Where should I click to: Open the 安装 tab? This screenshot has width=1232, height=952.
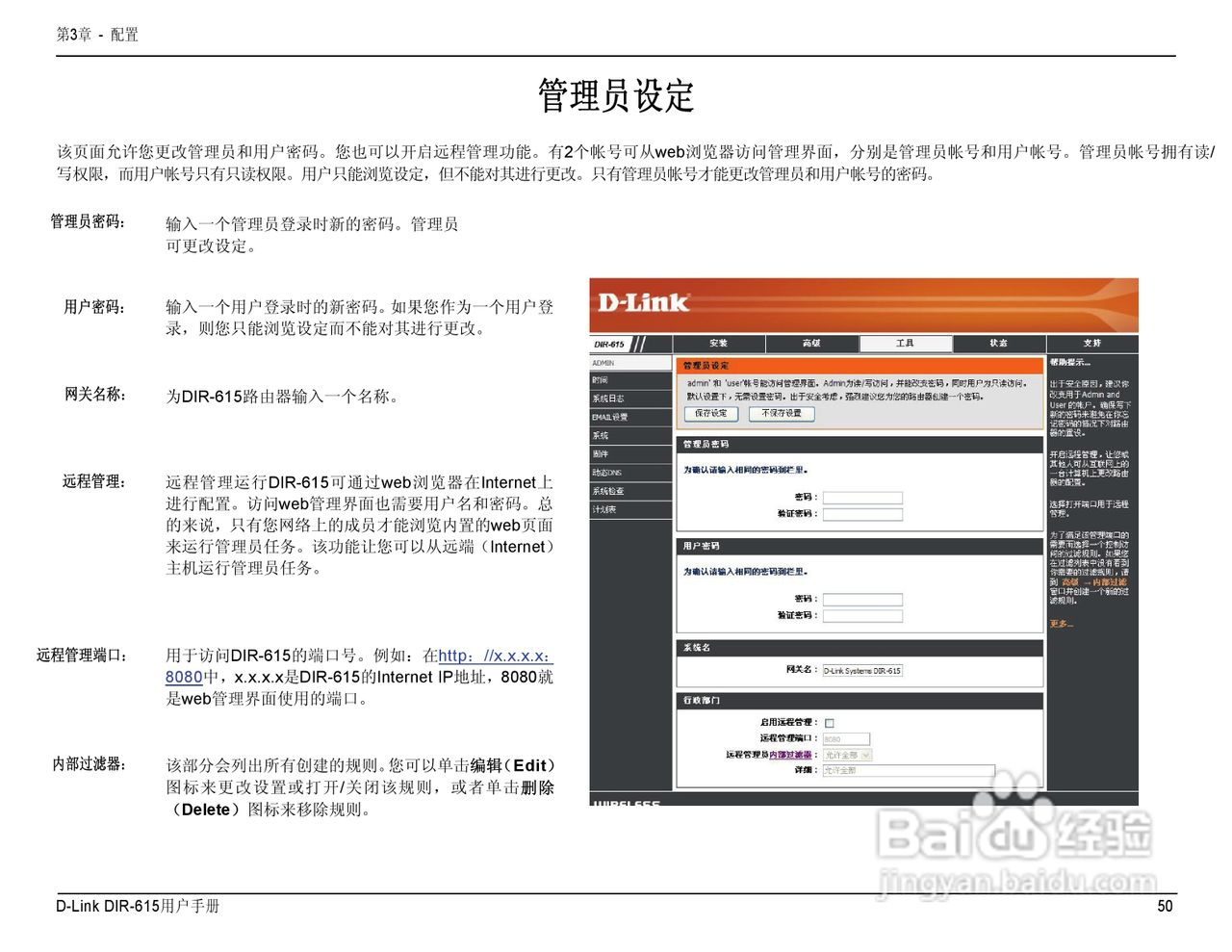pos(719,344)
